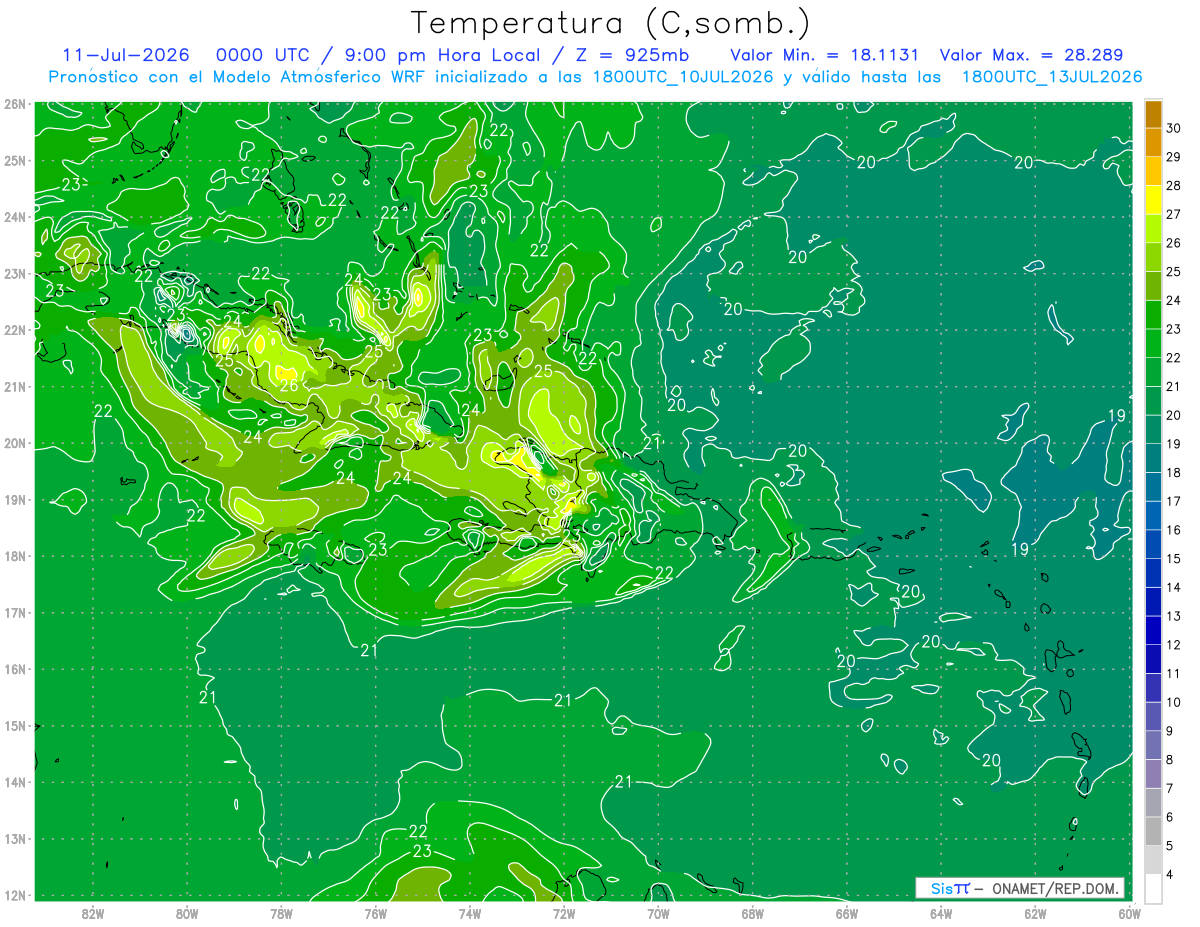Click the '11-Jul-2026' date text

(x=126, y=55)
